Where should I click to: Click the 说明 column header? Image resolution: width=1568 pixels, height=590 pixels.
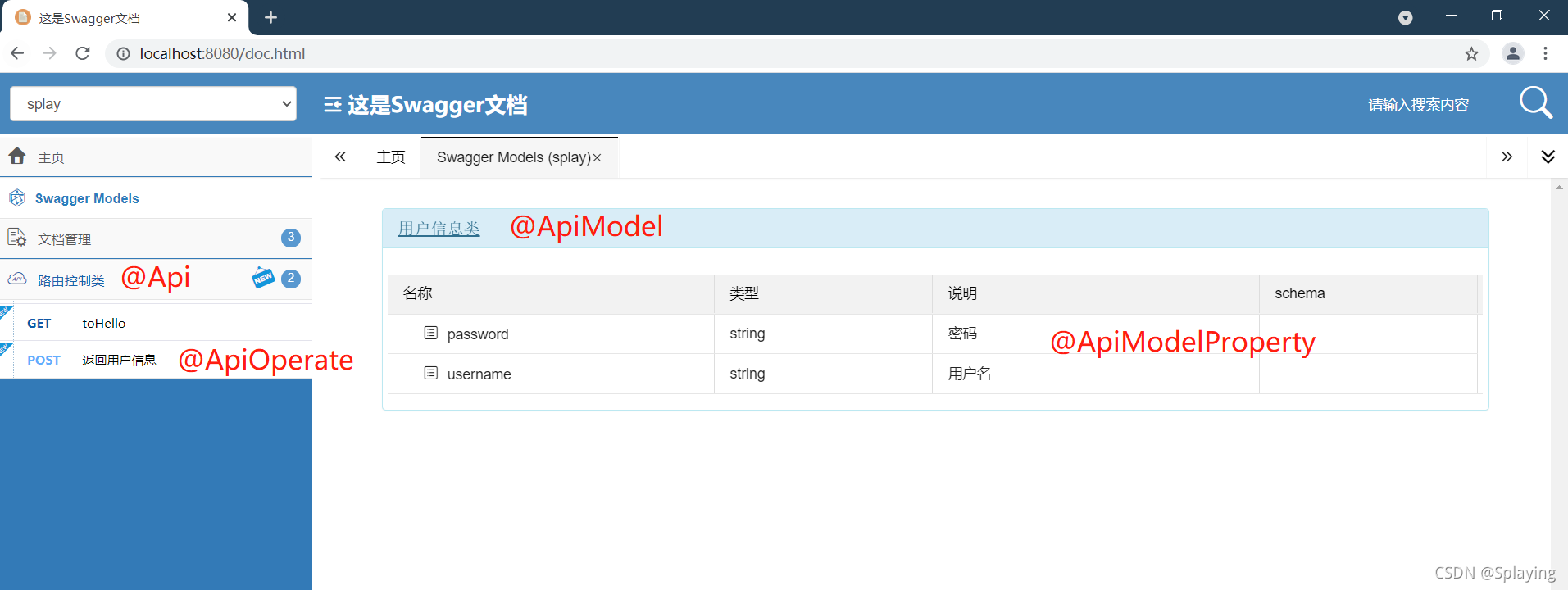[1096, 293]
